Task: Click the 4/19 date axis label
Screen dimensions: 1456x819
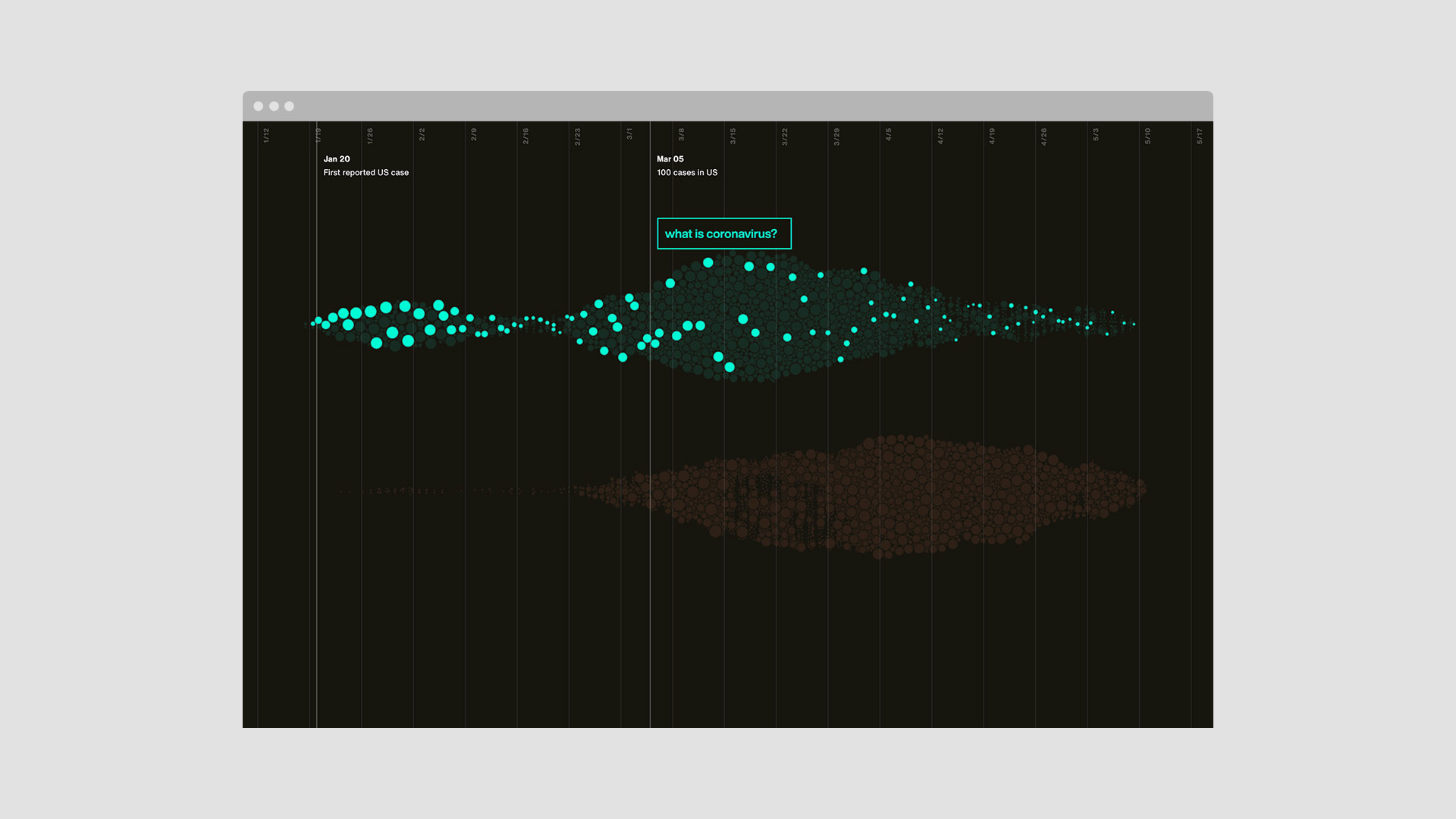Action: pos(992,136)
